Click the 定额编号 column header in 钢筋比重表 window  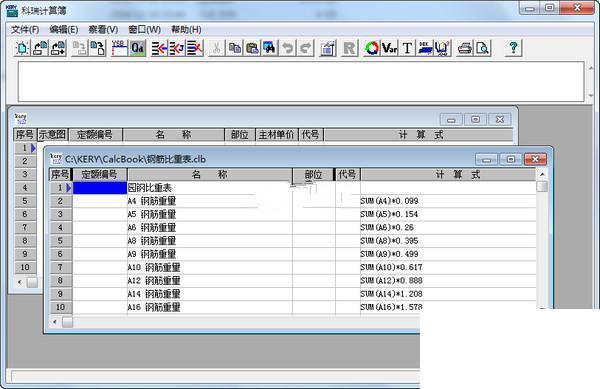[99, 174]
